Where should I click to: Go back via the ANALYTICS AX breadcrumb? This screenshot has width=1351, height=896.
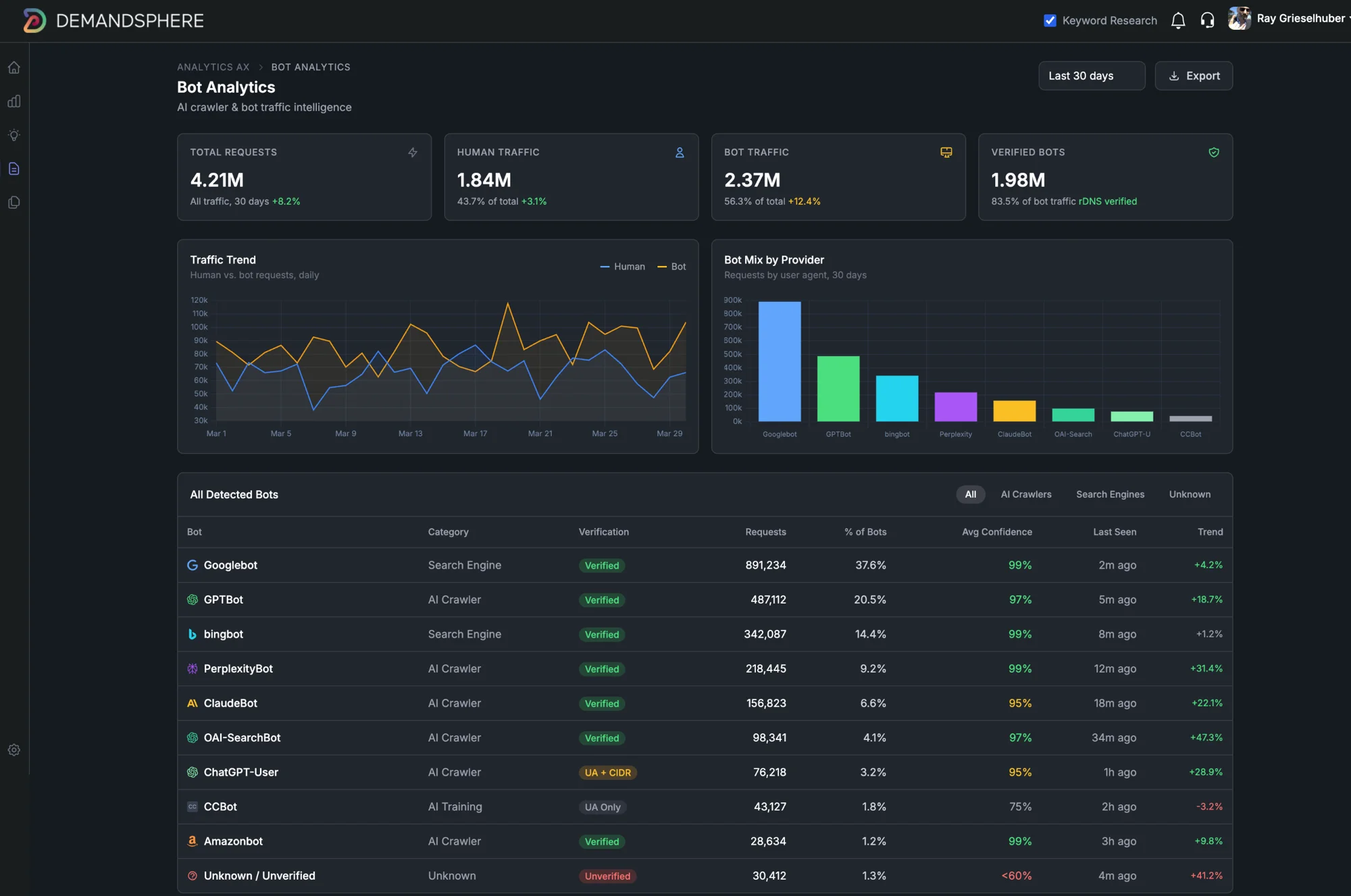213,67
